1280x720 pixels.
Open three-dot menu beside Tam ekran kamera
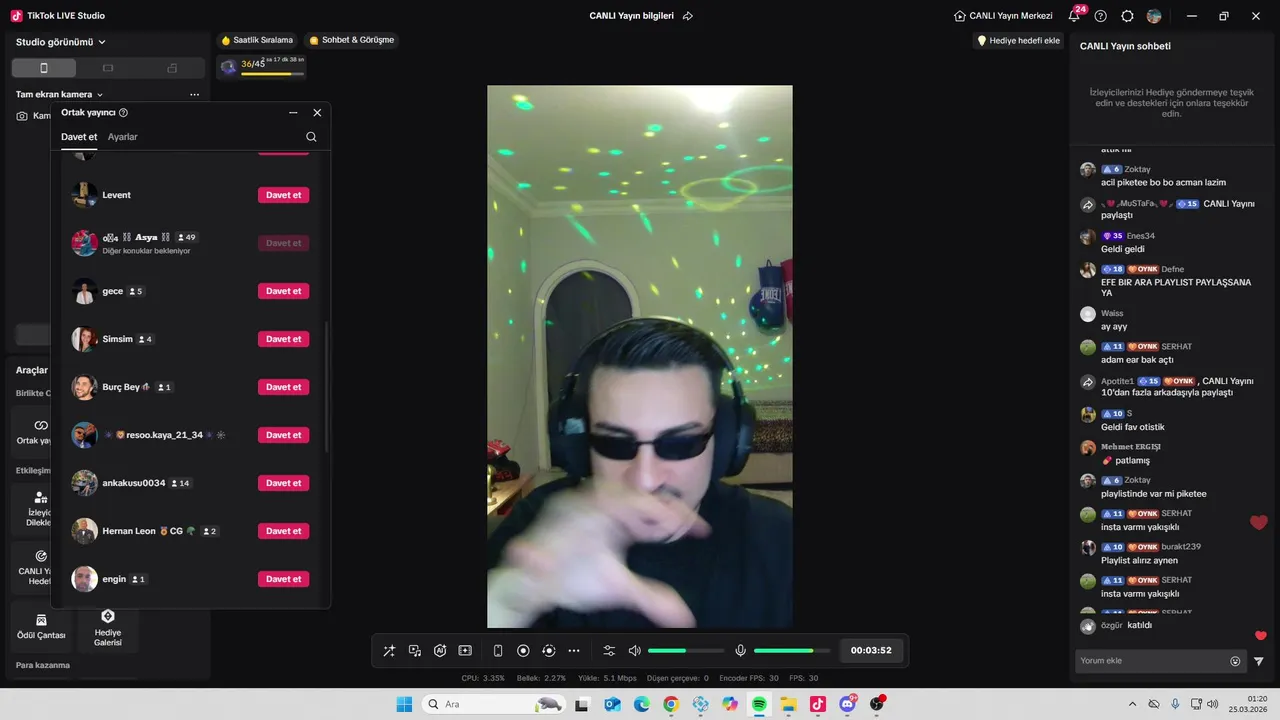194,95
